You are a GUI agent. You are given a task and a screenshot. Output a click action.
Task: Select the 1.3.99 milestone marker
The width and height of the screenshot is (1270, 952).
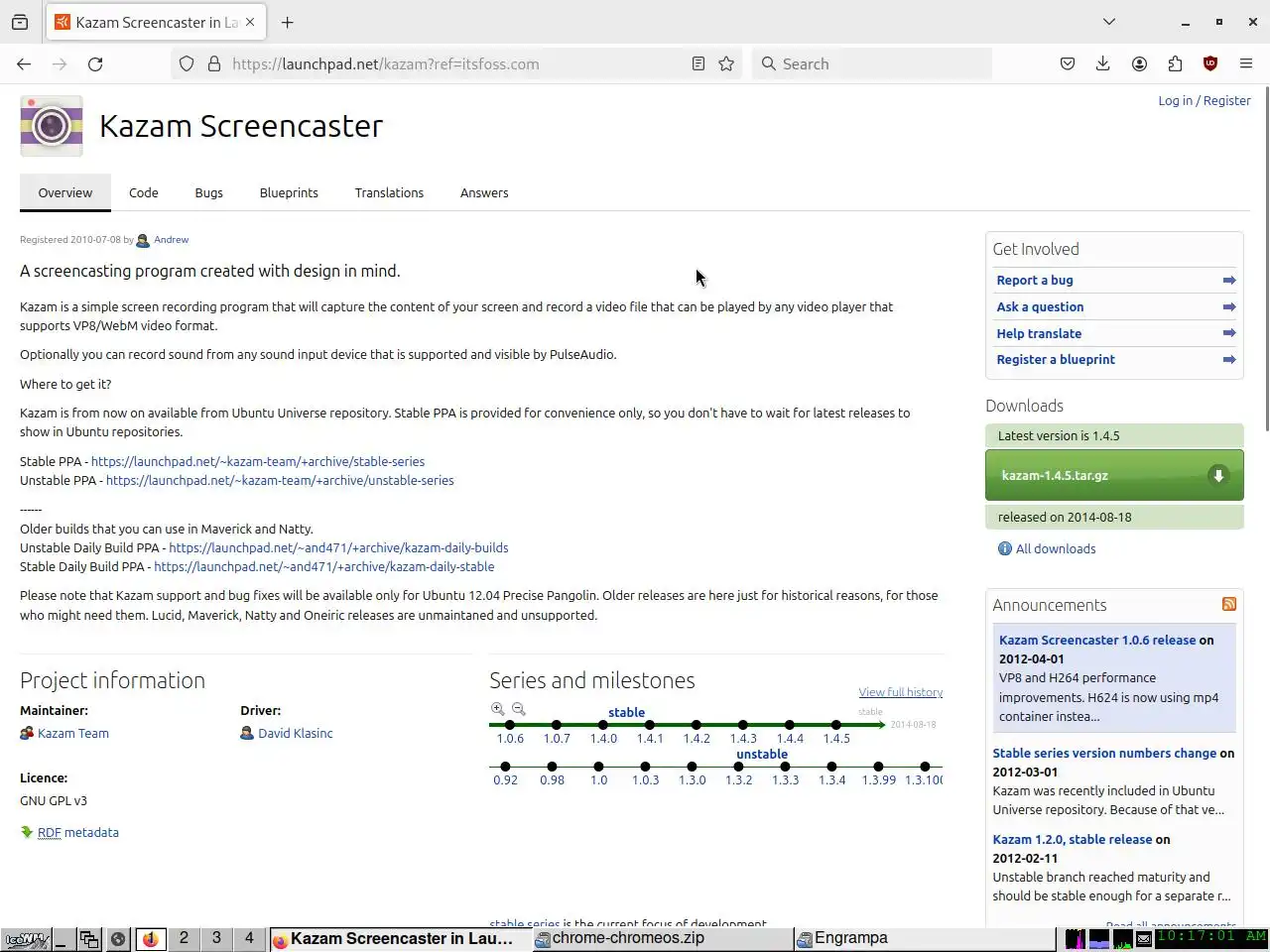tap(878, 767)
